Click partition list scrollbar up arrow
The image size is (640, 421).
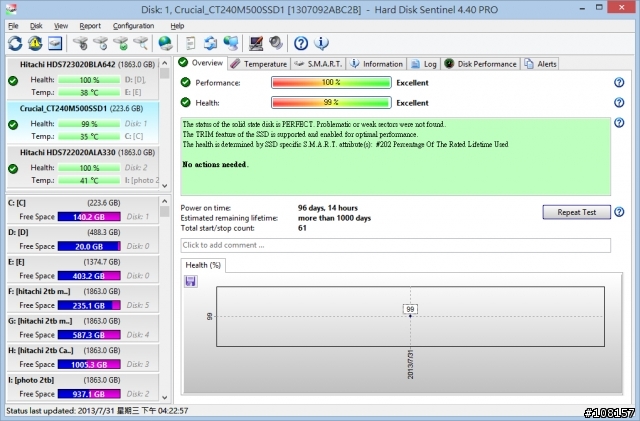(x=164, y=201)
